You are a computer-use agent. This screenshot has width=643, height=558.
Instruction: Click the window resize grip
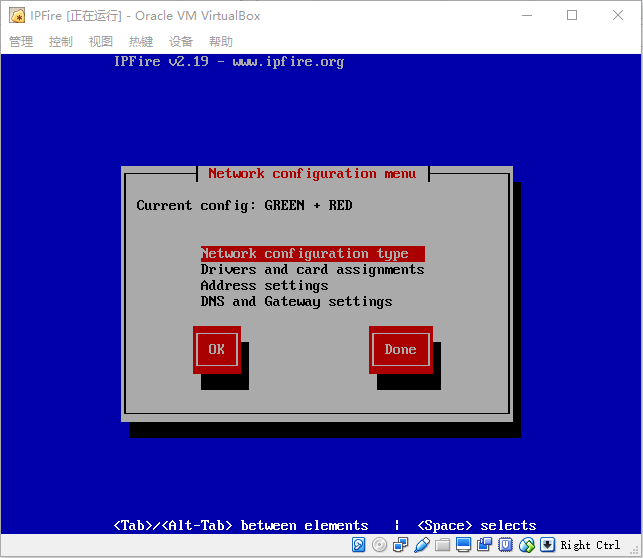(635, 550)
